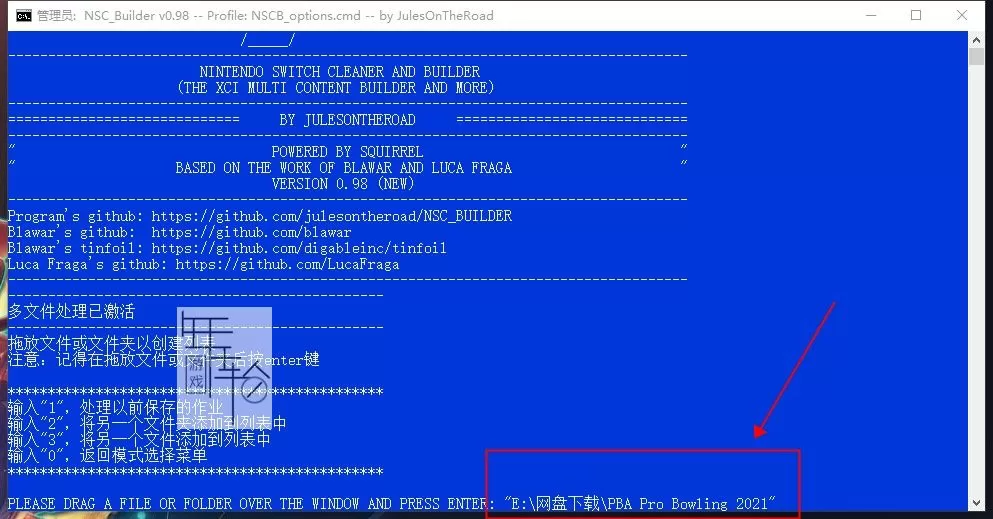
Task: Click the scrollbar down arrow
Action: pyautogui.click(x=976, y=504)
